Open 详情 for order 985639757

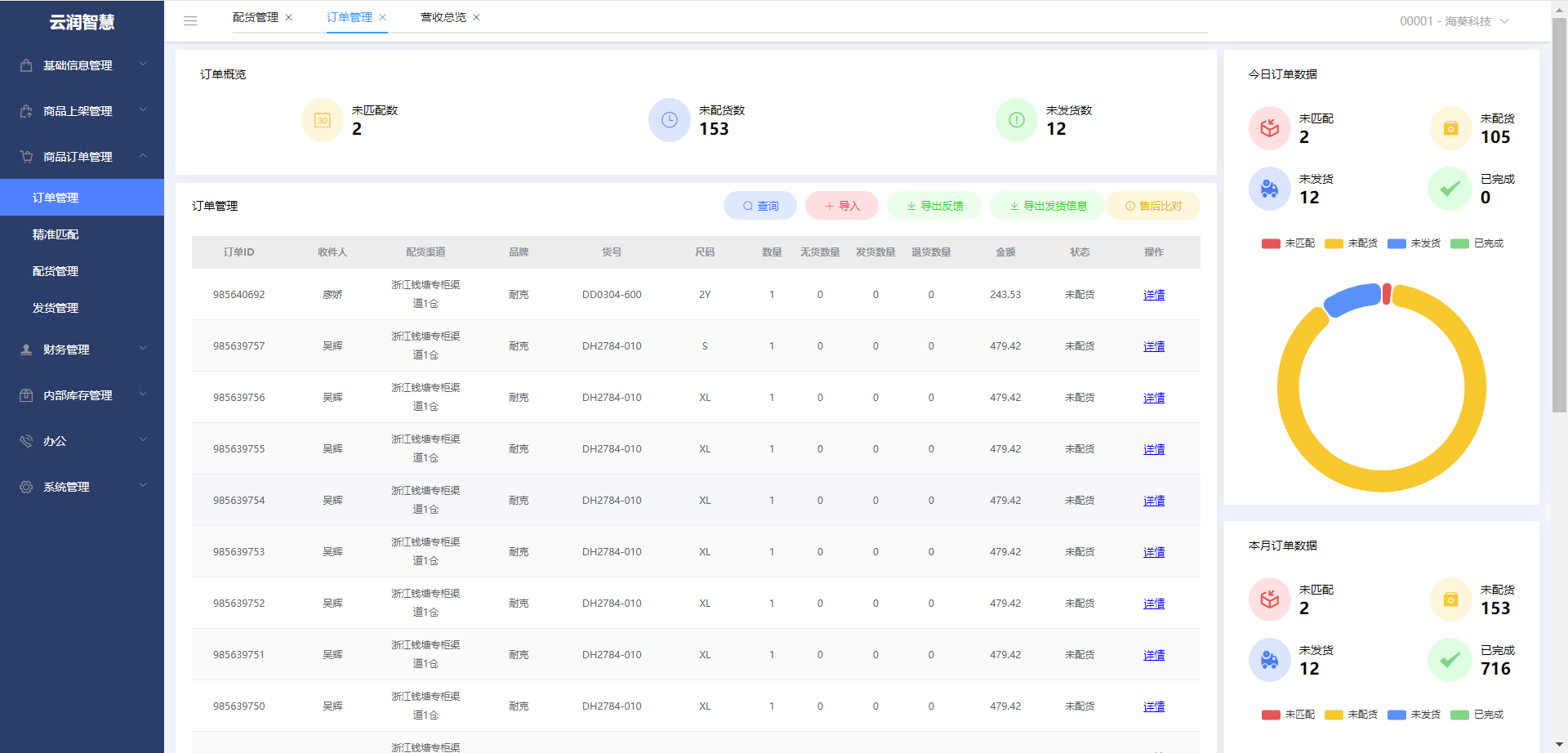(1154, 346)
